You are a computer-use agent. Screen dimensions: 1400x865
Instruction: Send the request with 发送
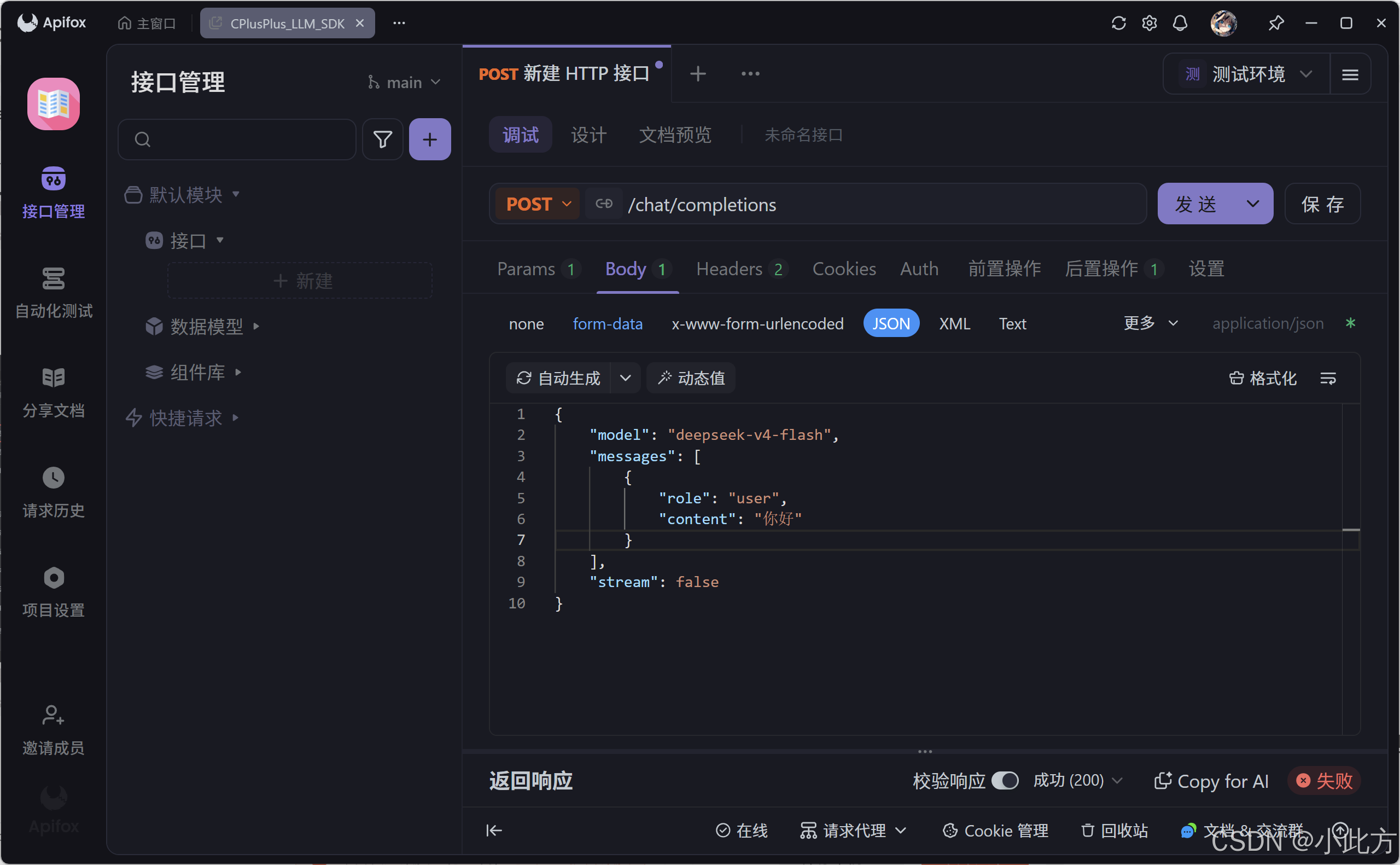(x=1195, y=204)
